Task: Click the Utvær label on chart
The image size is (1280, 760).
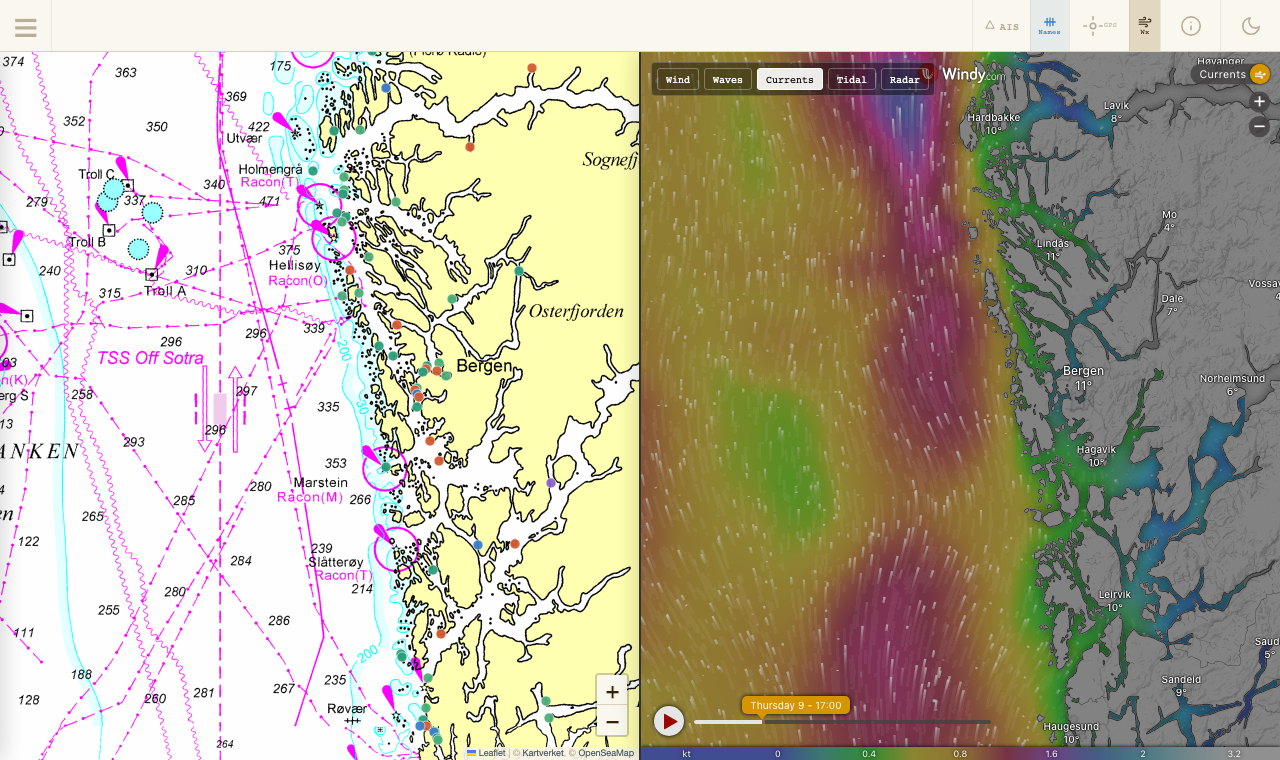Action: 244,138
